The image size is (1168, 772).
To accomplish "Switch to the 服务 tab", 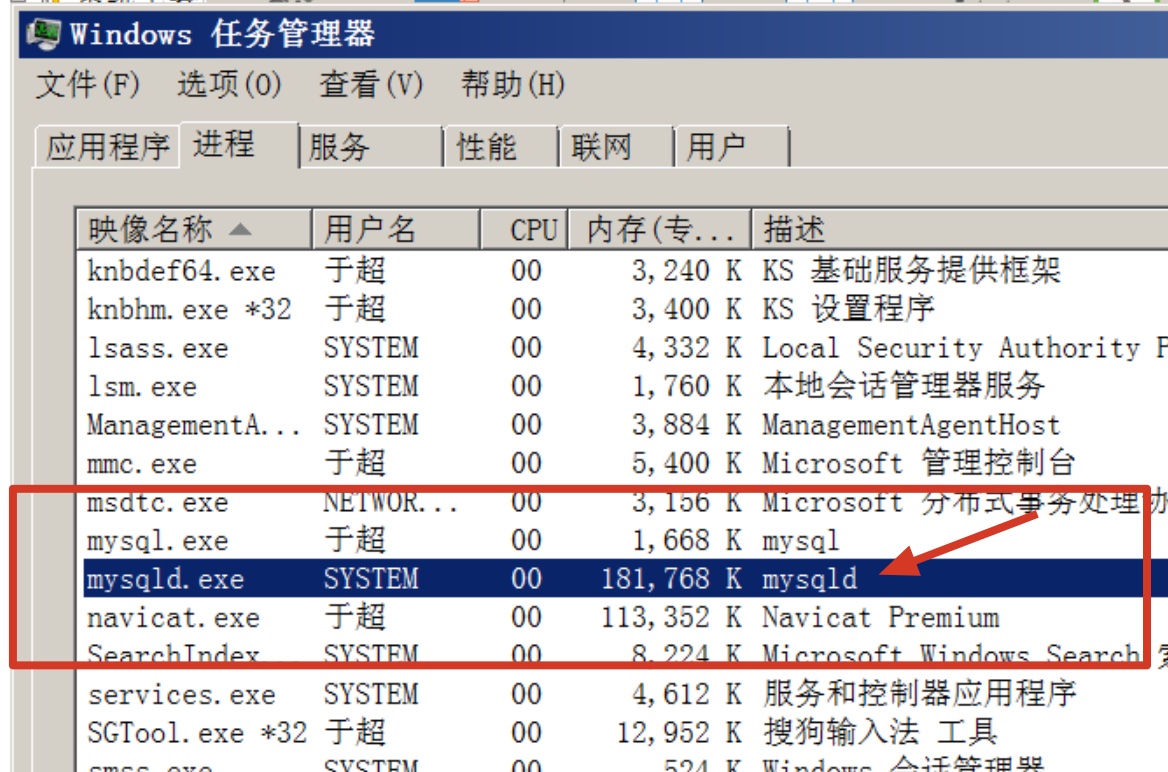I will pos(340,148).
